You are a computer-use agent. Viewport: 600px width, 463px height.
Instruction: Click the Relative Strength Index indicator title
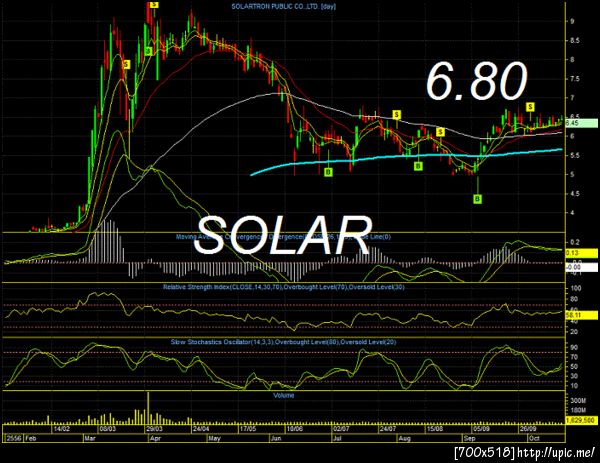[x=284, y=287]
